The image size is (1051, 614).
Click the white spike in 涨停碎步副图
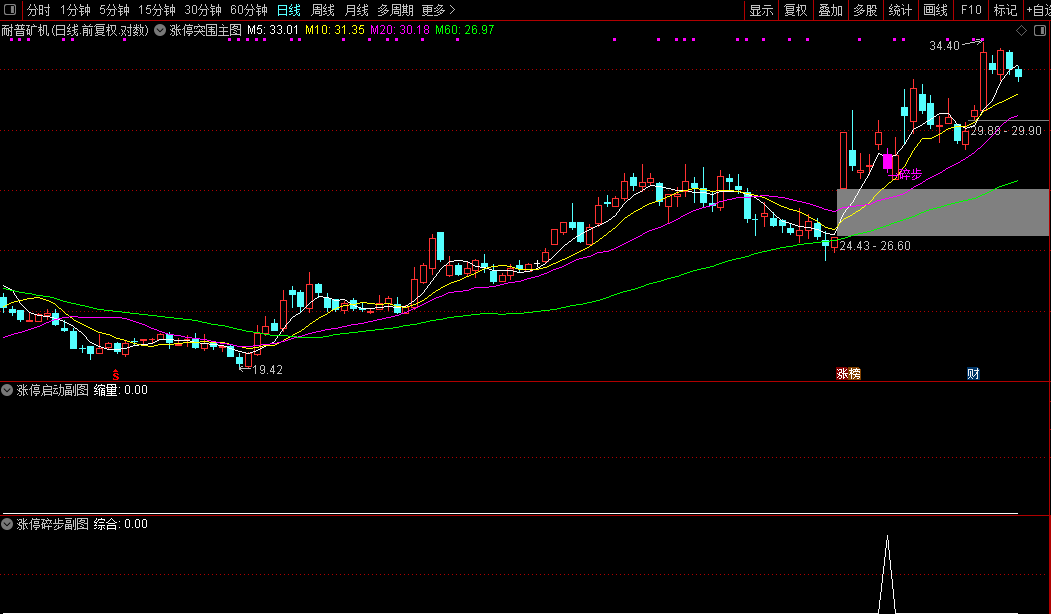point(887,574)
